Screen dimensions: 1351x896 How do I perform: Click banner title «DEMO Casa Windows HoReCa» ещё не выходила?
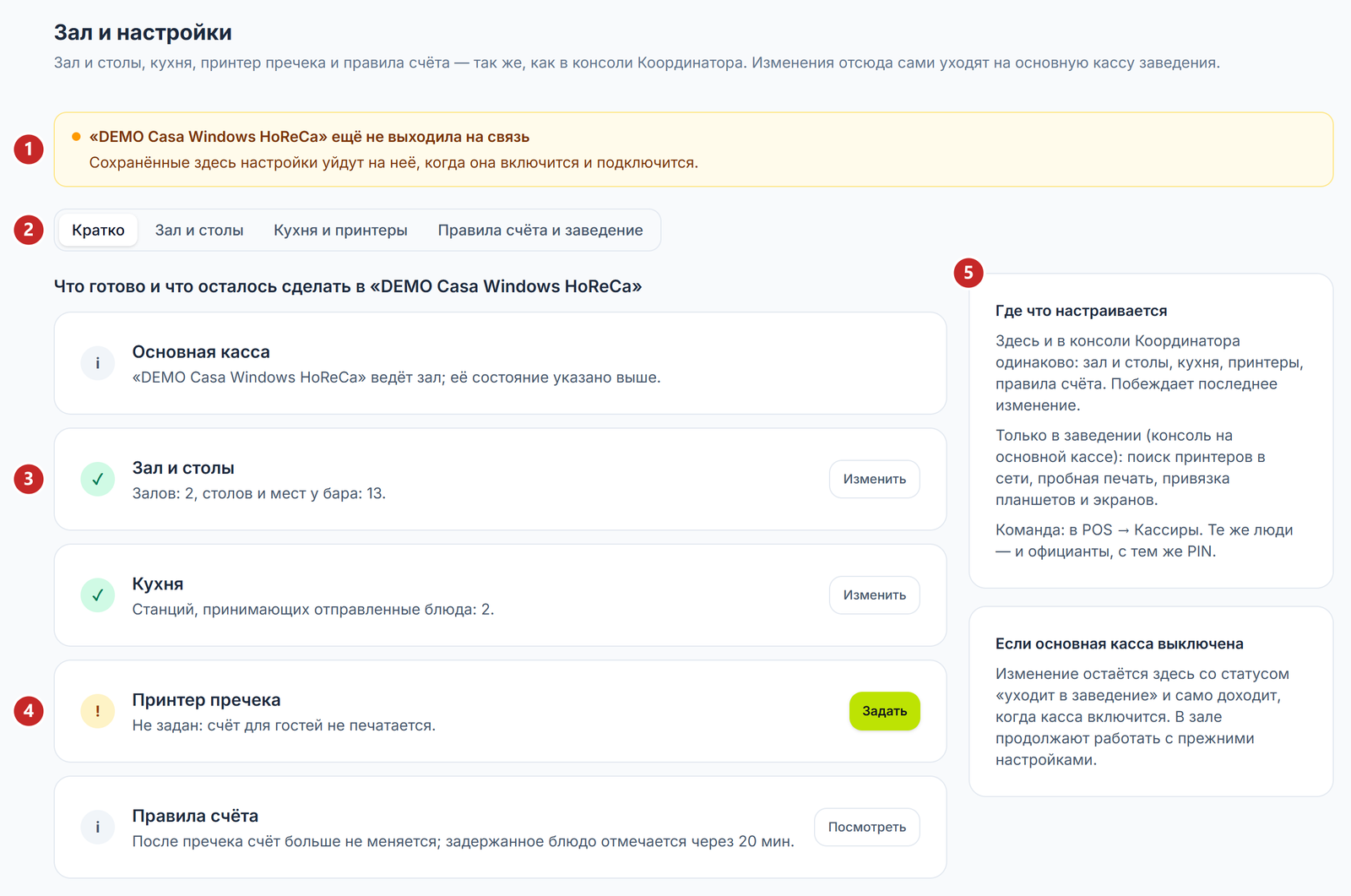point(309,137)
